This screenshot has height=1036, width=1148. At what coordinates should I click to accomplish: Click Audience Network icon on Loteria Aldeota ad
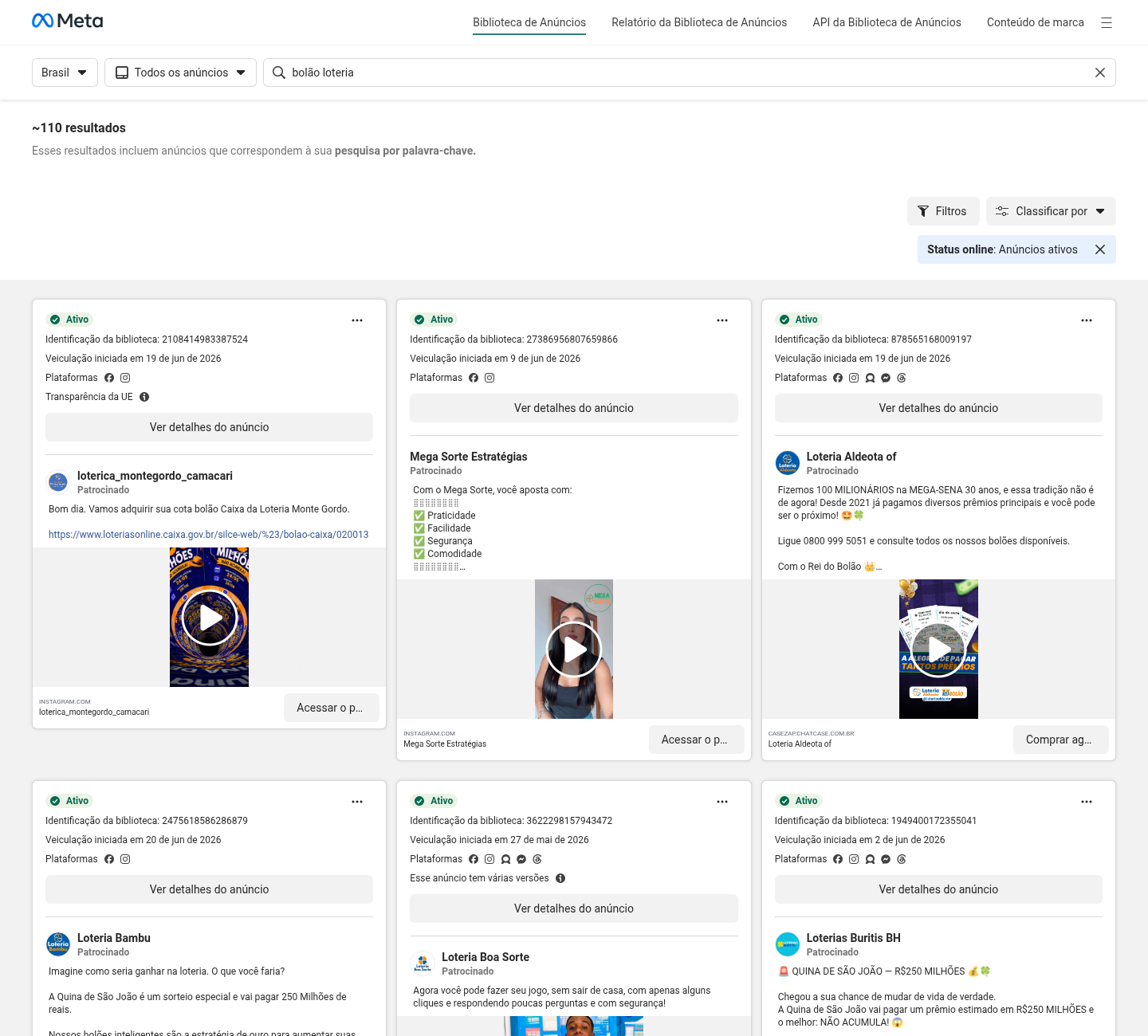pos(870,378)
